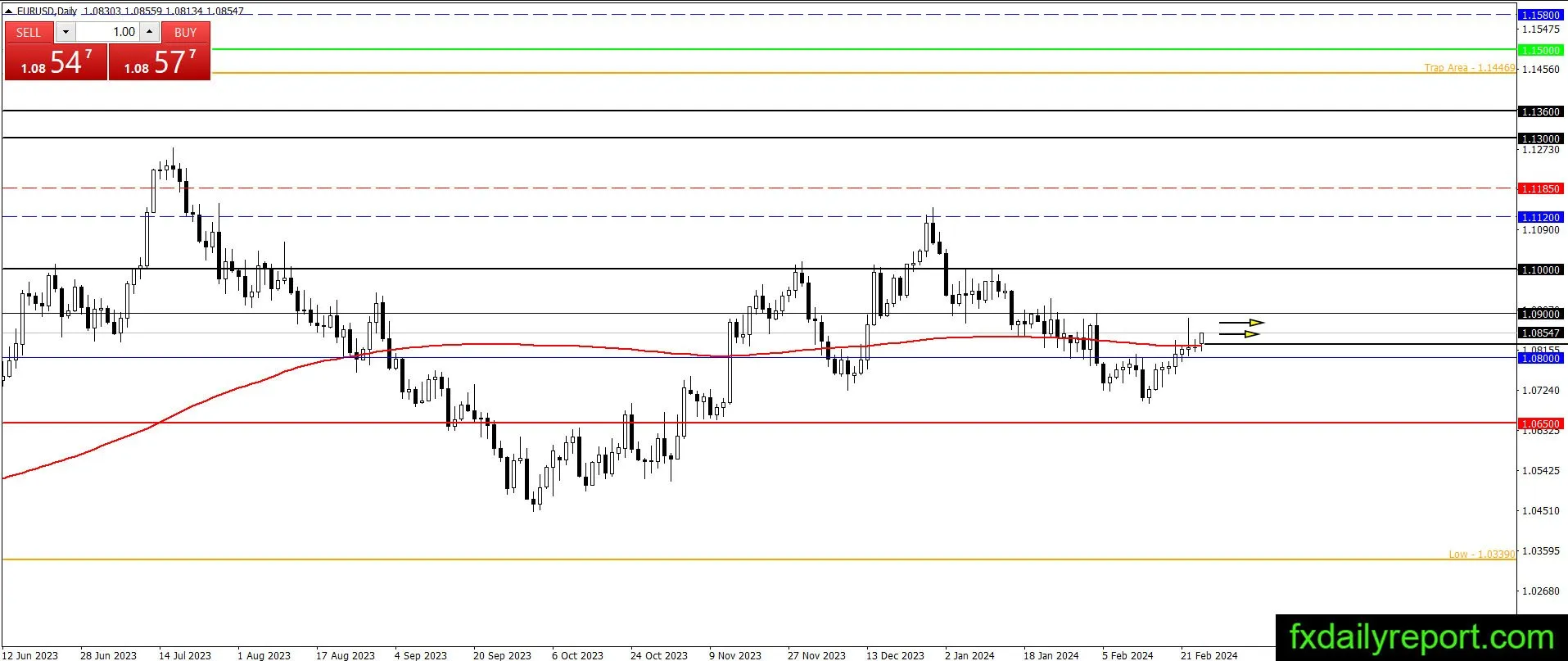Click the 21 Feb 2024 date marker
Image resolution: width=1568 pixels, height=661 pixels.
pos(1209,655)
